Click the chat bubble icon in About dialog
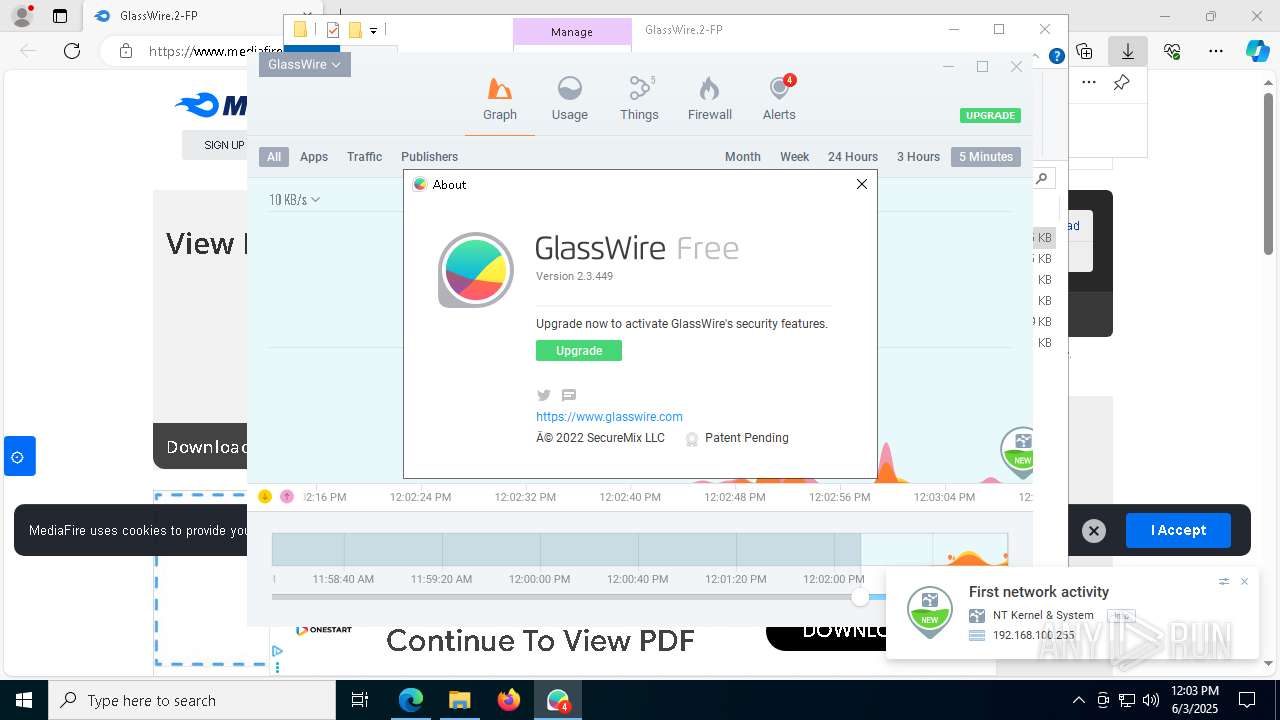1280x720 pixels. (569, 395)
